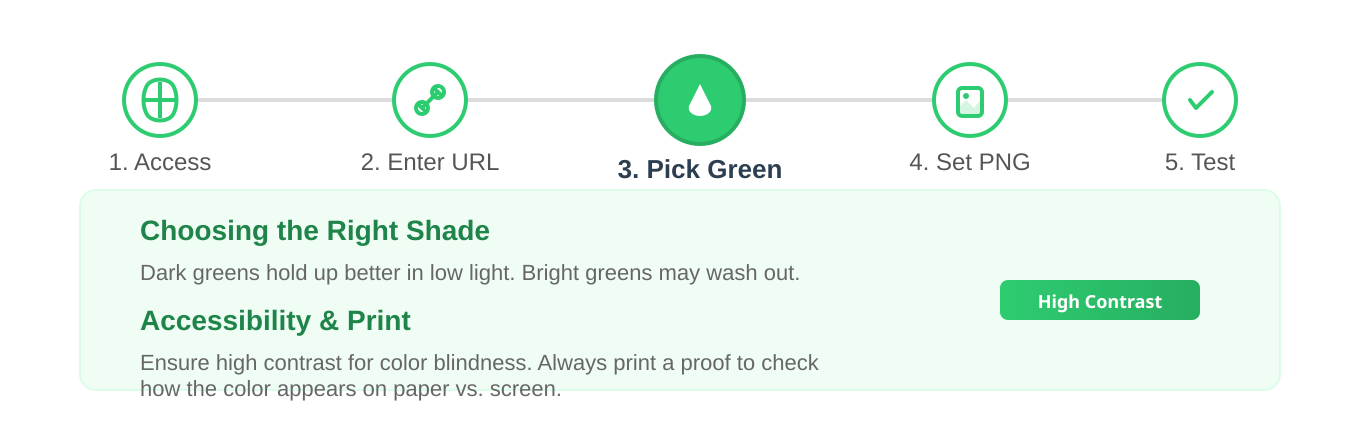This screenshot has height=440, width=1360.
Task: Click the dark greens low light paragraph
Action: [x=470, y=273]
